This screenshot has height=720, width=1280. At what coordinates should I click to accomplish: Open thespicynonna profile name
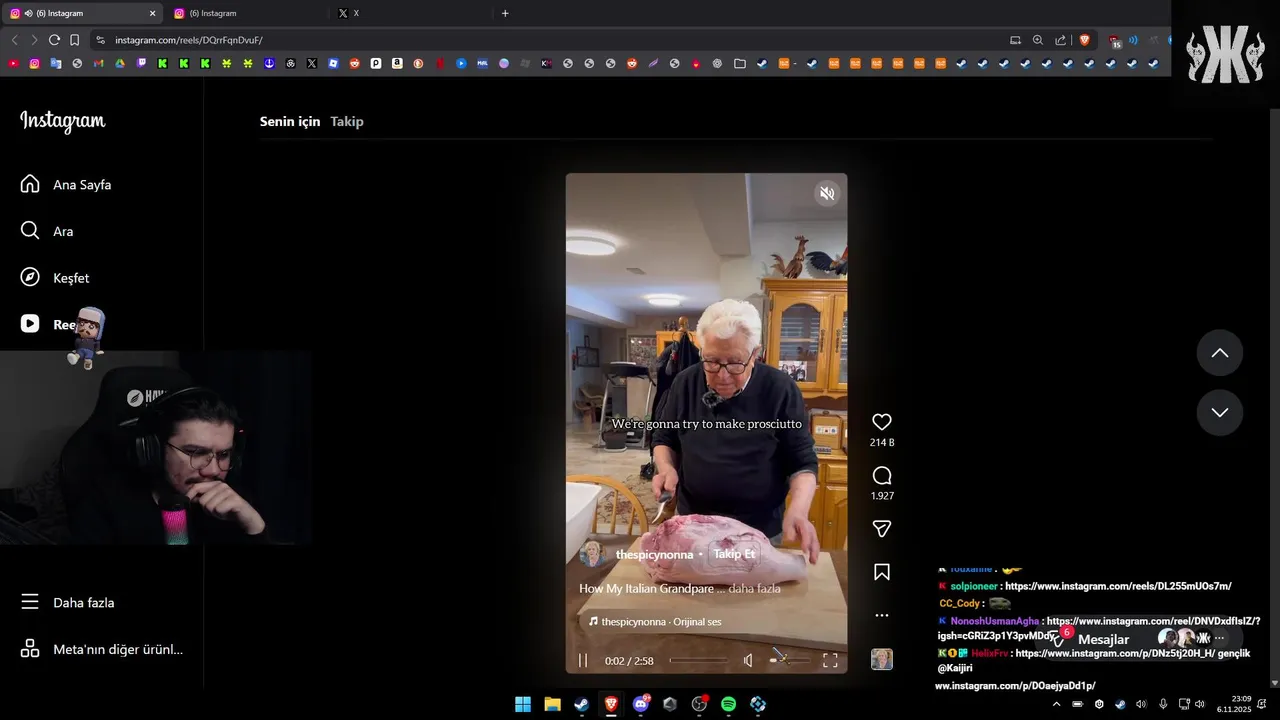point(654,554)
